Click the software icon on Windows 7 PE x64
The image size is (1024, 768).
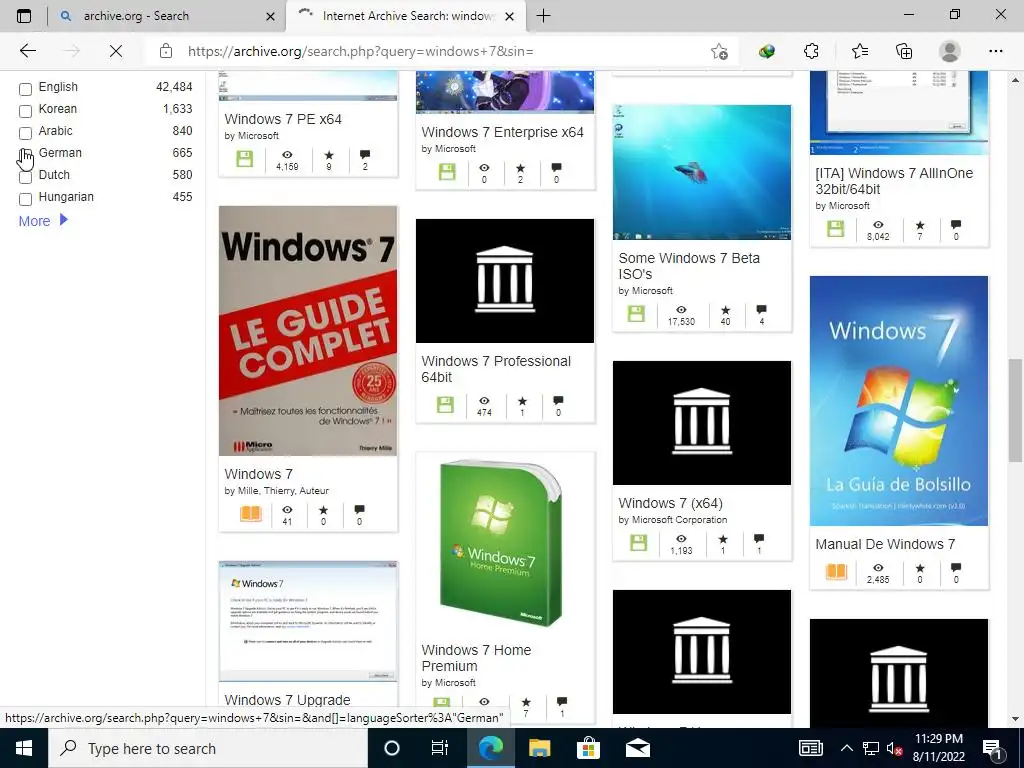pyautogui.click(x=244, y=159)
